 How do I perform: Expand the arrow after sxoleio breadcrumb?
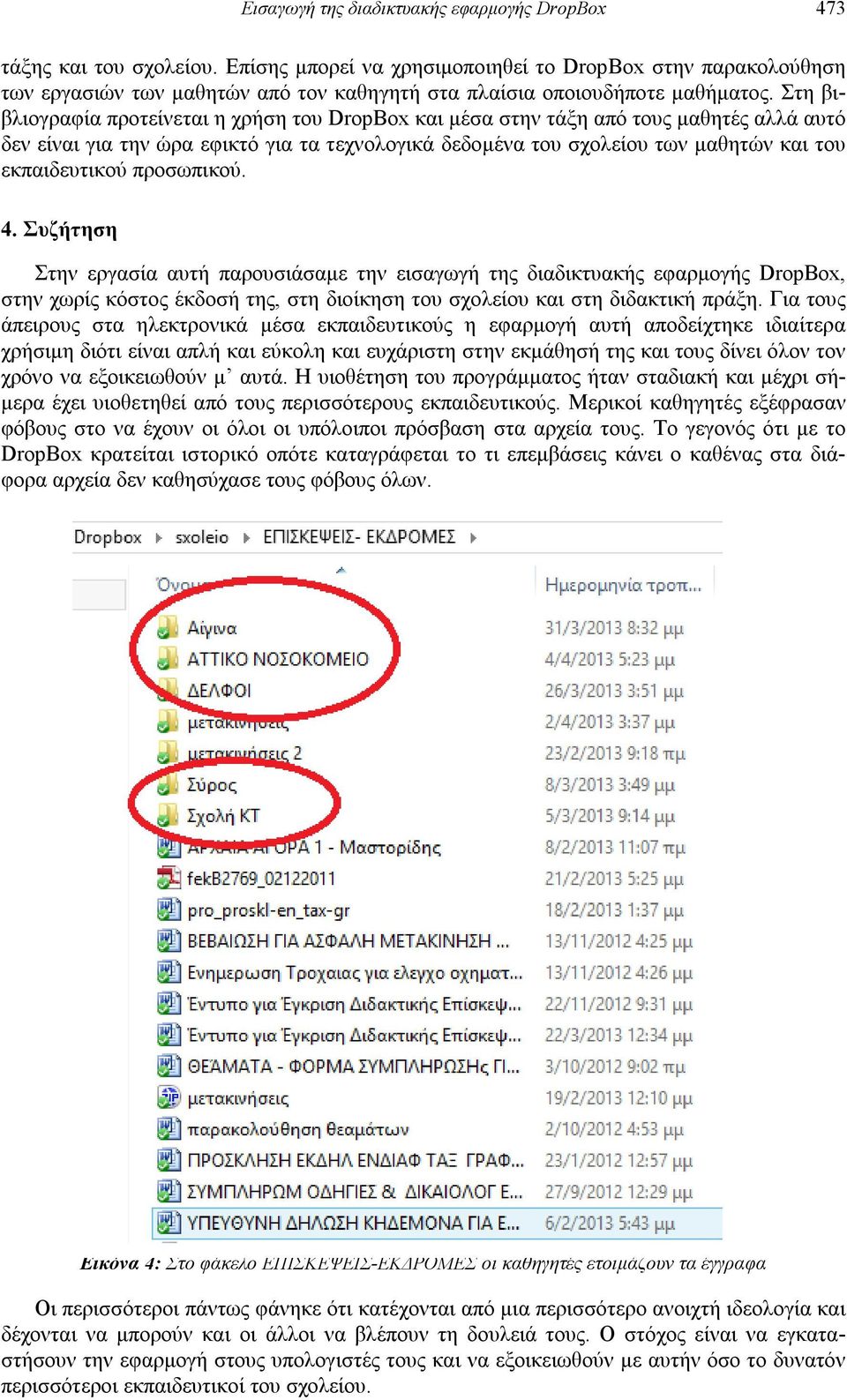click(246, 538)
